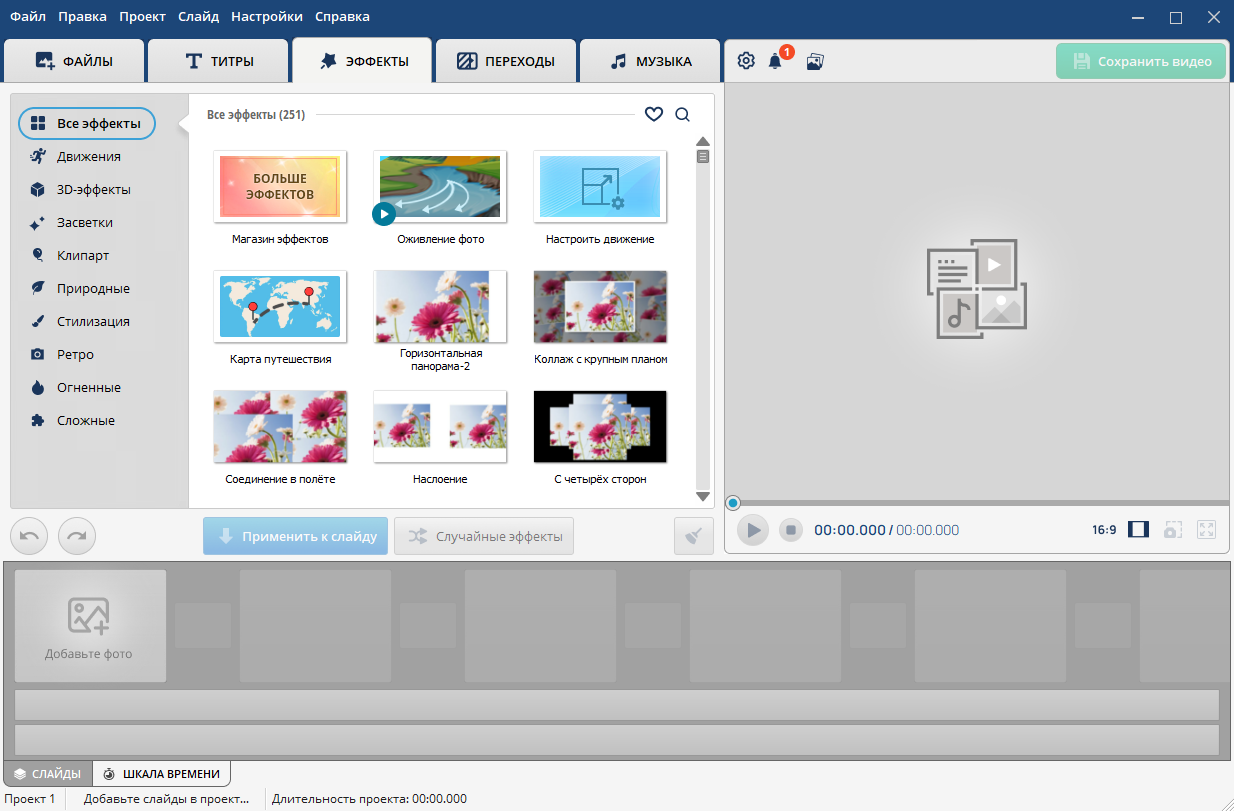The width and height of the screenshot is (1234, 811).
Task: Show favorite effects heart icon
Action: (654, 114)
